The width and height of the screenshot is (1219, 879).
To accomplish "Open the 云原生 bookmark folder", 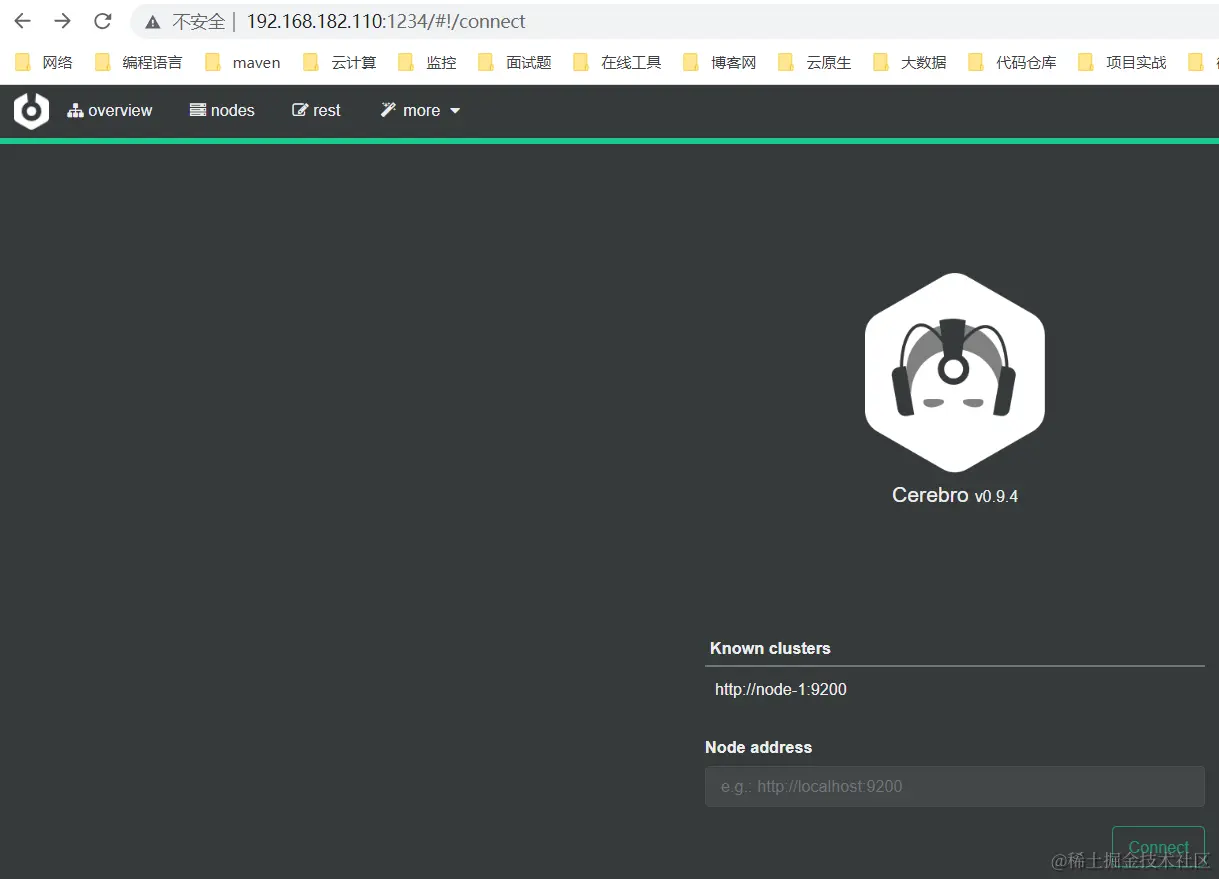I will coord(815,62).
